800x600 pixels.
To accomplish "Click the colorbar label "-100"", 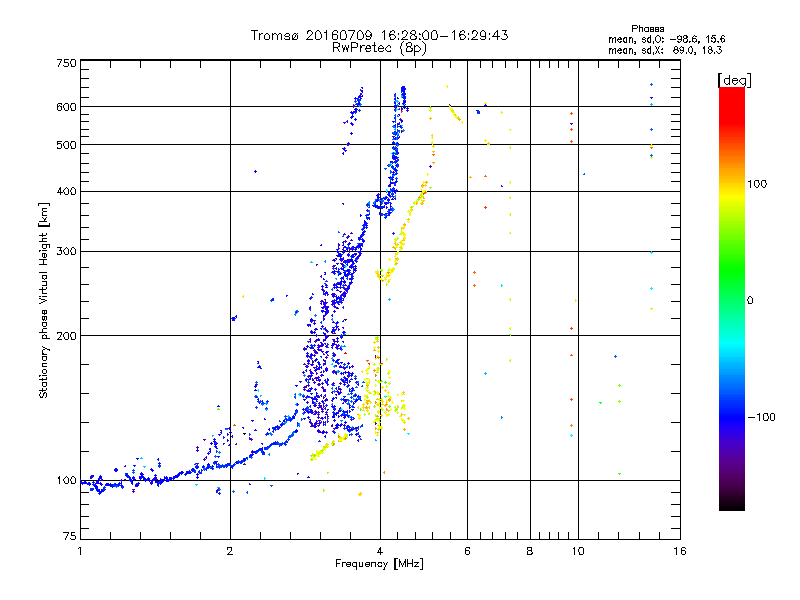I will click(x=761, y=417).
